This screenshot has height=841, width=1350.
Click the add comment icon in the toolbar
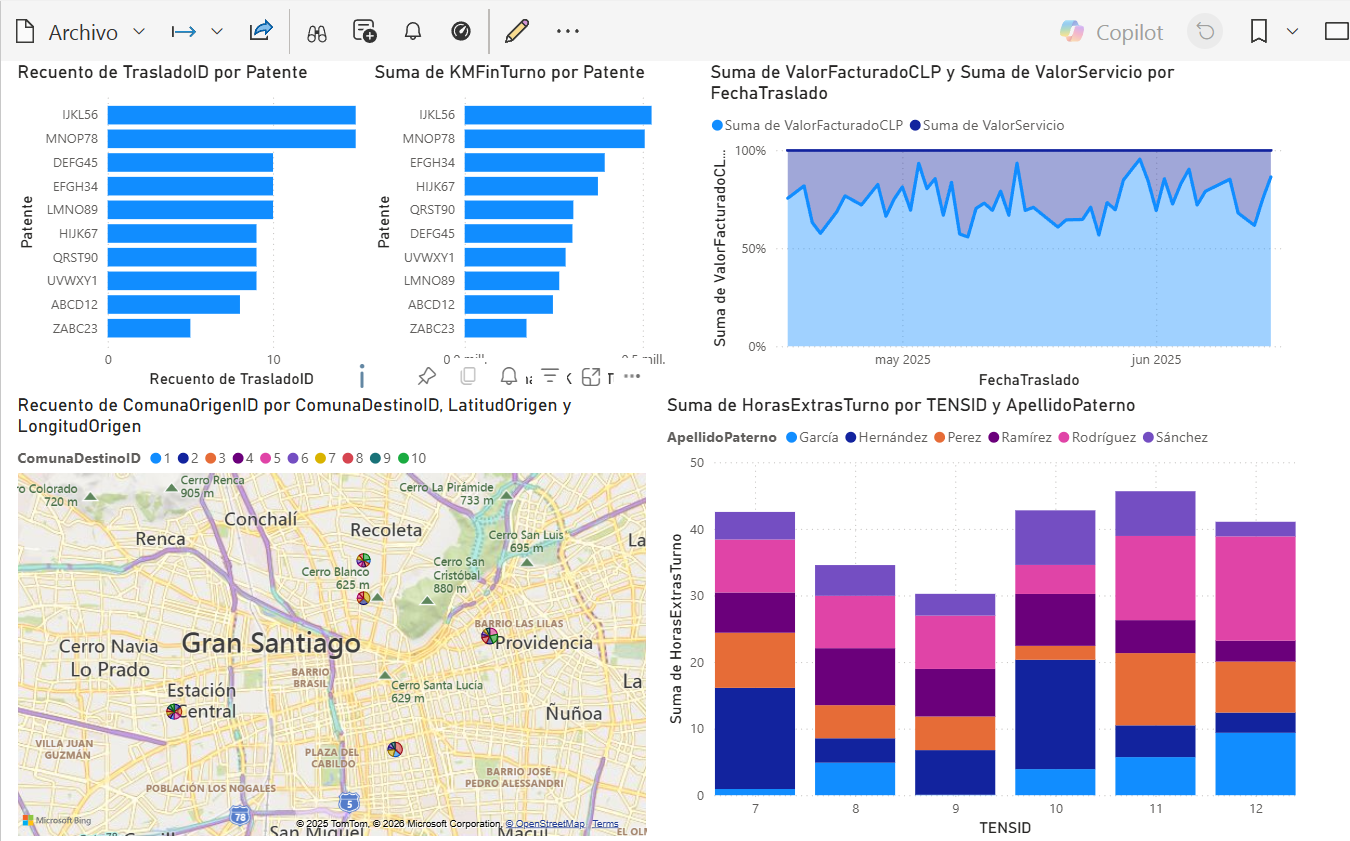point(364,31)
